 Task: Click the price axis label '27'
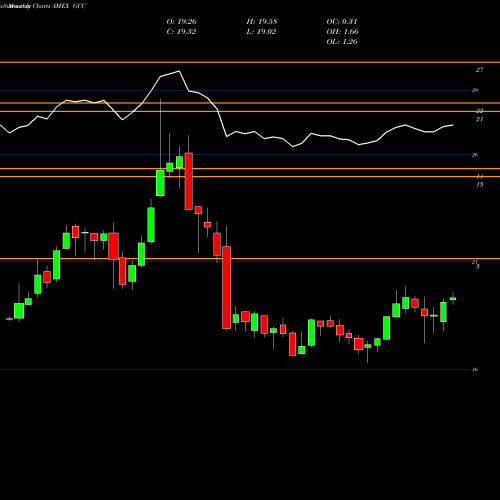[x=479, y=70]
